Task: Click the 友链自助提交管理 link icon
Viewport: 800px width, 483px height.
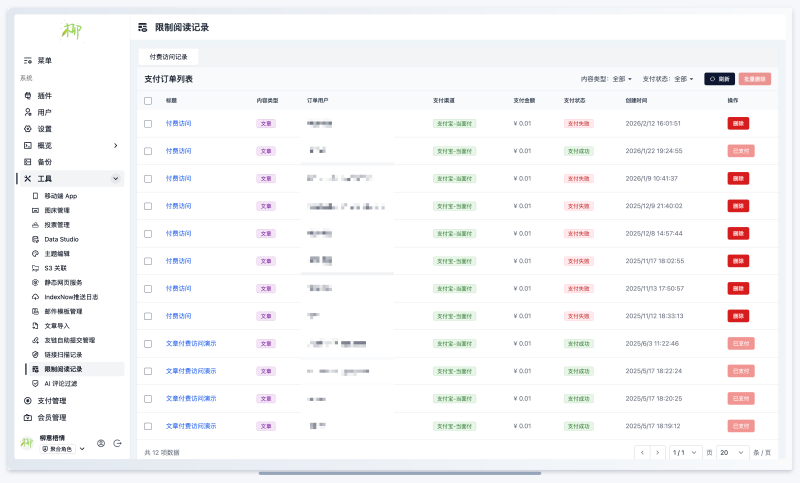Action: coord(35,340)
